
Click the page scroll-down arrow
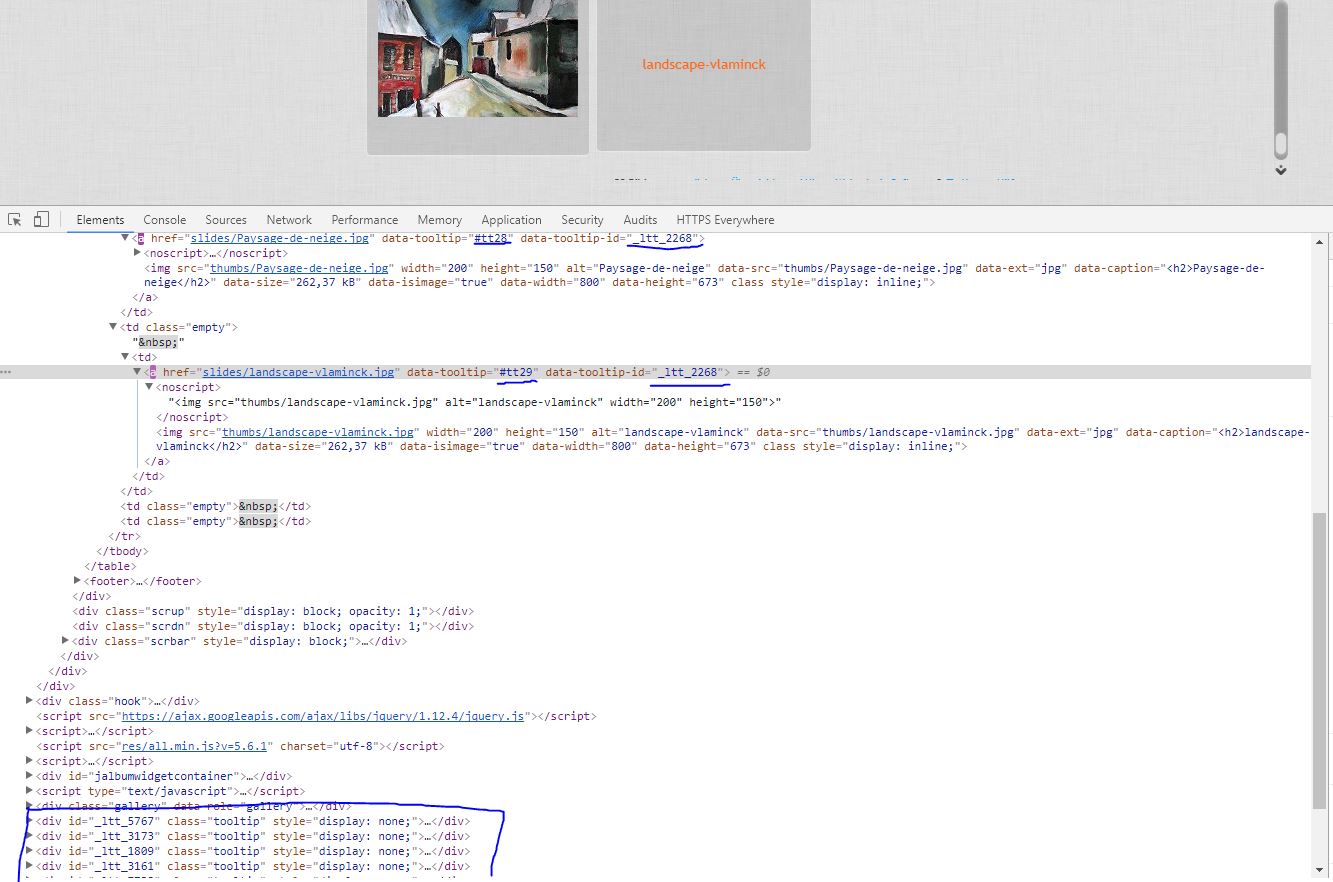coord(1280,171)
